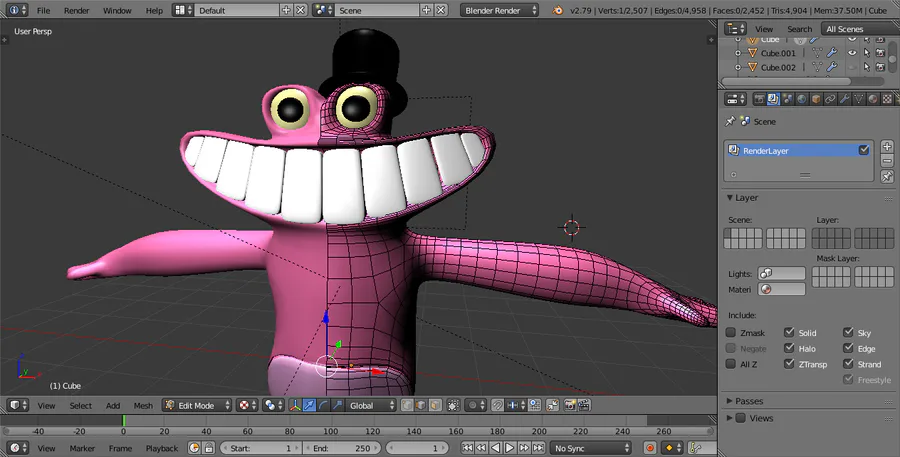Disable the Solid include checkbox
Viewport: 900px width, 457px height.
[x=789, y=332]
